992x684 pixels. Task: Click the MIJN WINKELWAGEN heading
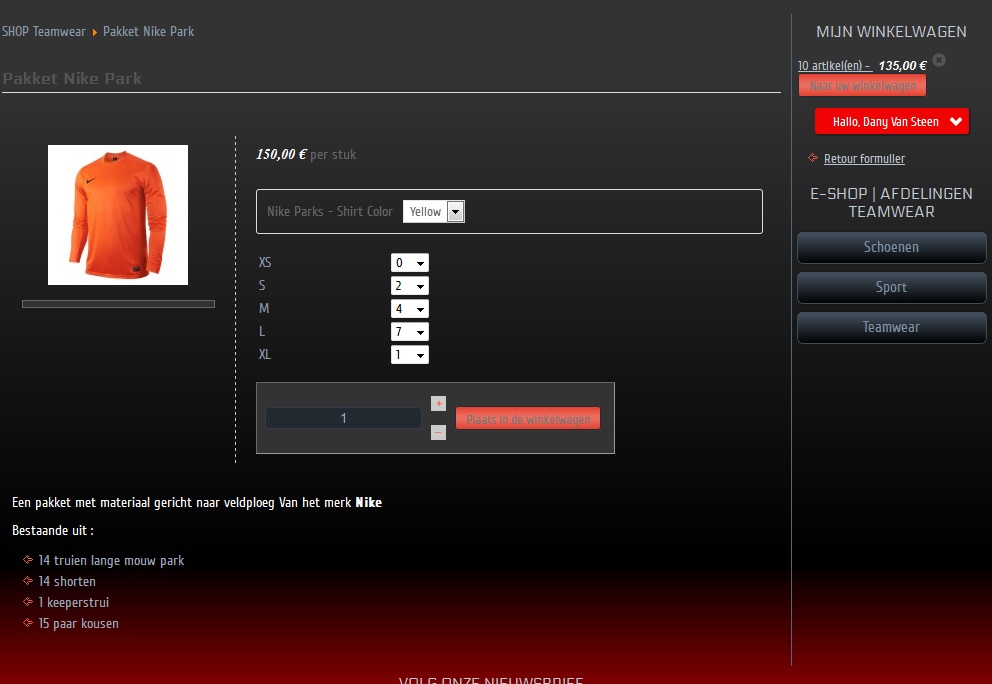891,32
